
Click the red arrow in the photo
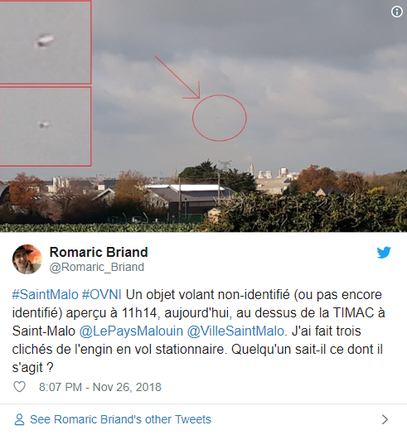click(177, 78)
